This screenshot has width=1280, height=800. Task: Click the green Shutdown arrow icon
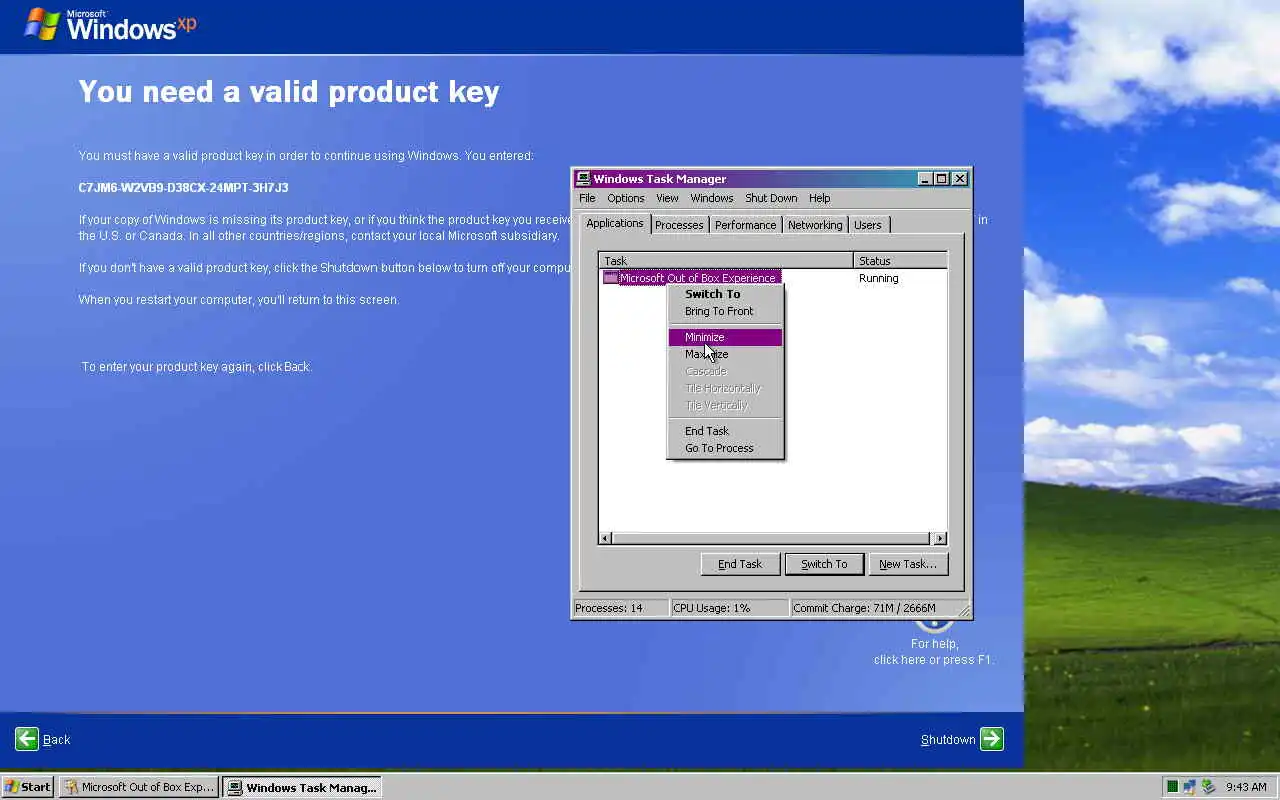[x=992, y=739]
